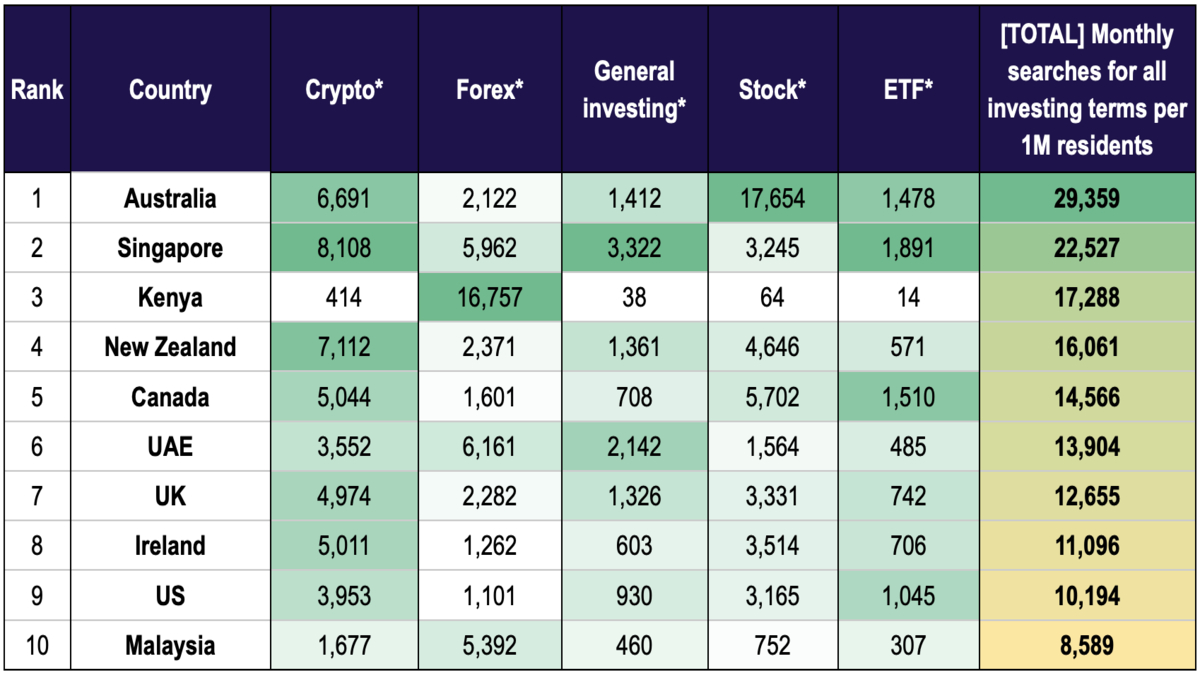Select UAE's Forex value 6,161
1200x675 pixels.
pyautogui.click(x=489, y=446)
